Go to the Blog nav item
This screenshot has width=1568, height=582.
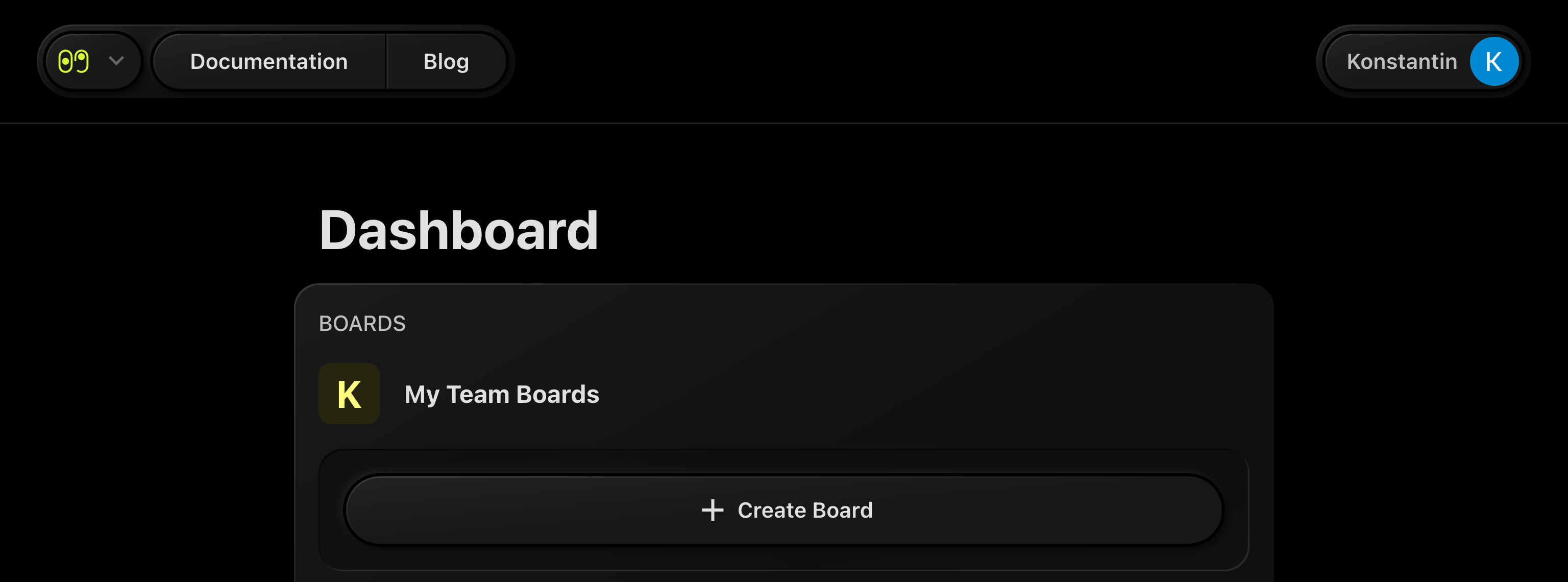446,61
